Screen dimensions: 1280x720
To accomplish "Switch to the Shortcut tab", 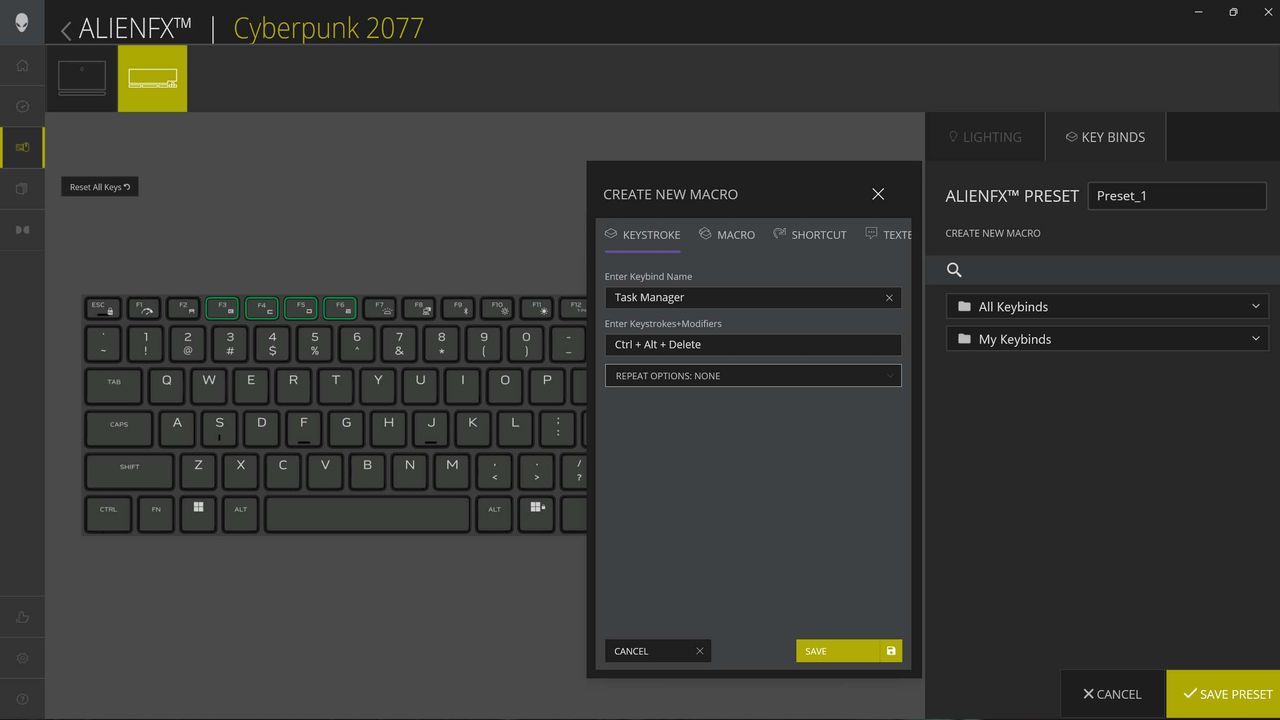I will tap(810, 235).
